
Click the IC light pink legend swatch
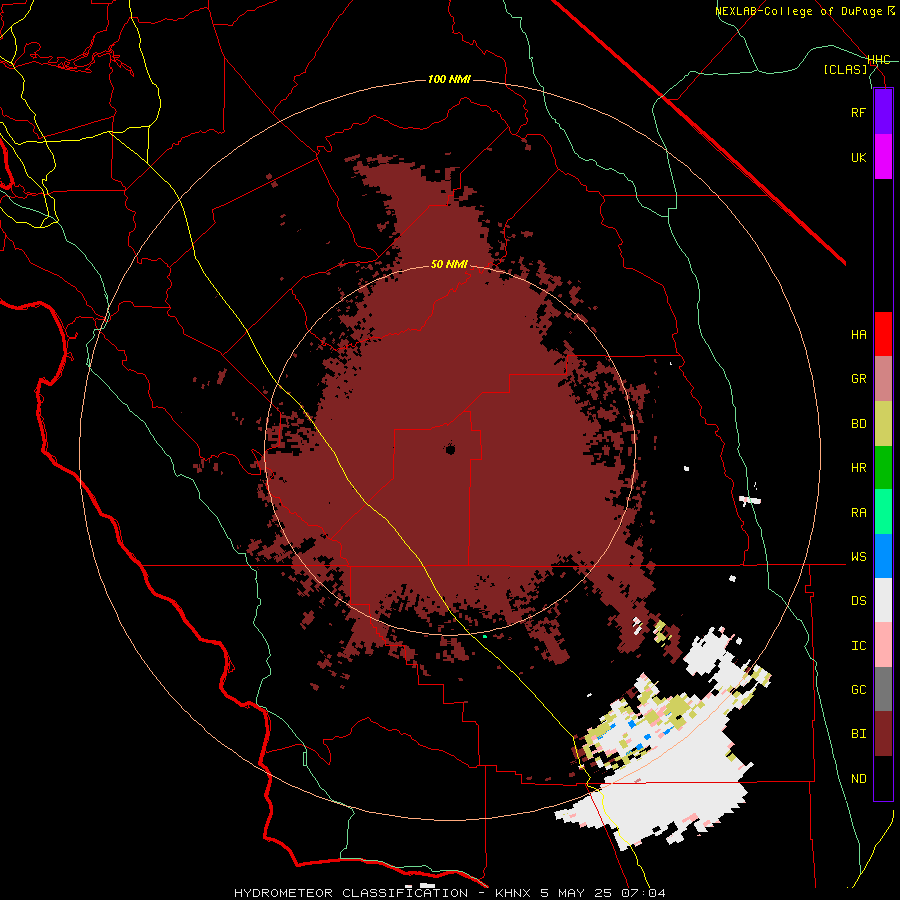coord(883,645)
